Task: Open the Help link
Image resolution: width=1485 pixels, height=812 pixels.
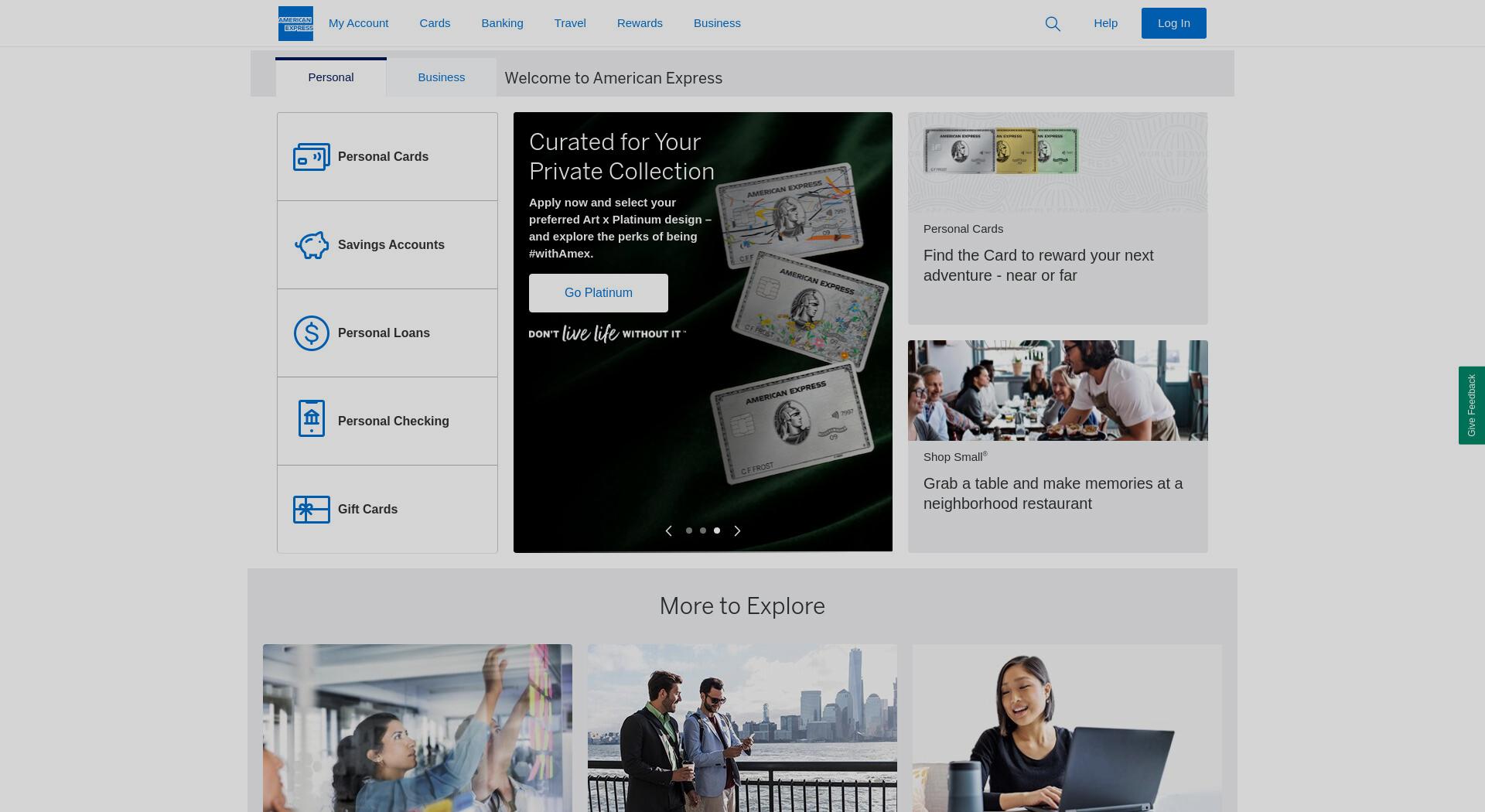Action: coord(1106,23)
